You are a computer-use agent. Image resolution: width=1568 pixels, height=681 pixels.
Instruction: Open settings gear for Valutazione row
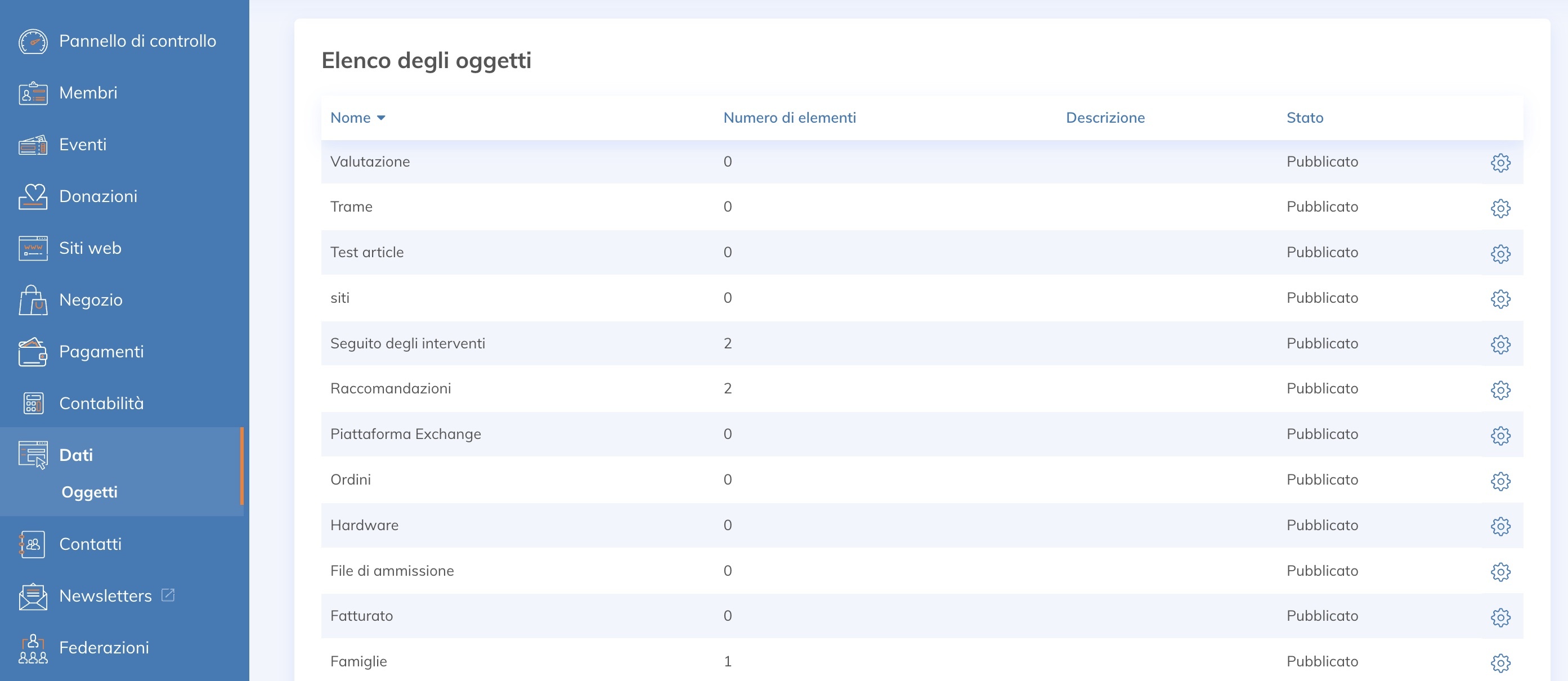(x=1500, y=163)
